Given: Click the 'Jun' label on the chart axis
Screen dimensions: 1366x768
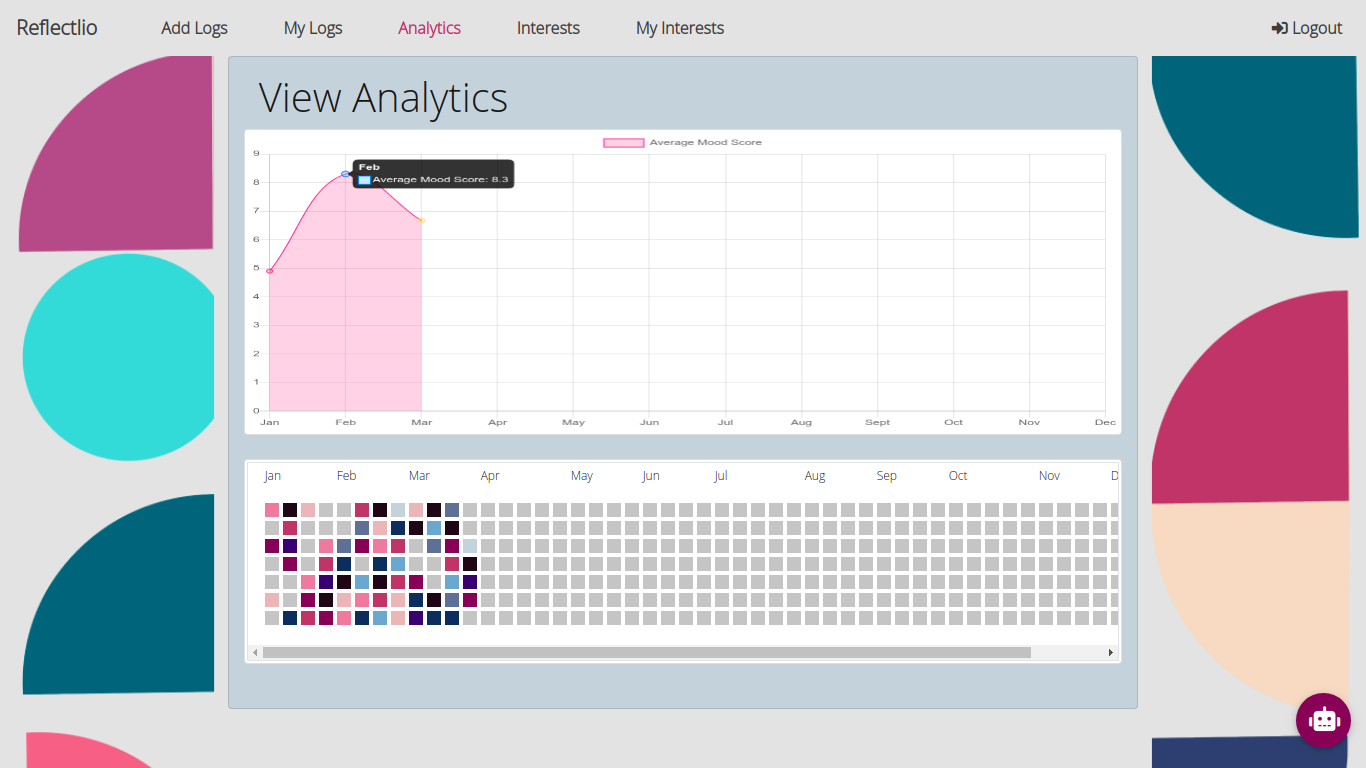Looking at the screenshot, I should pos(650,423).
